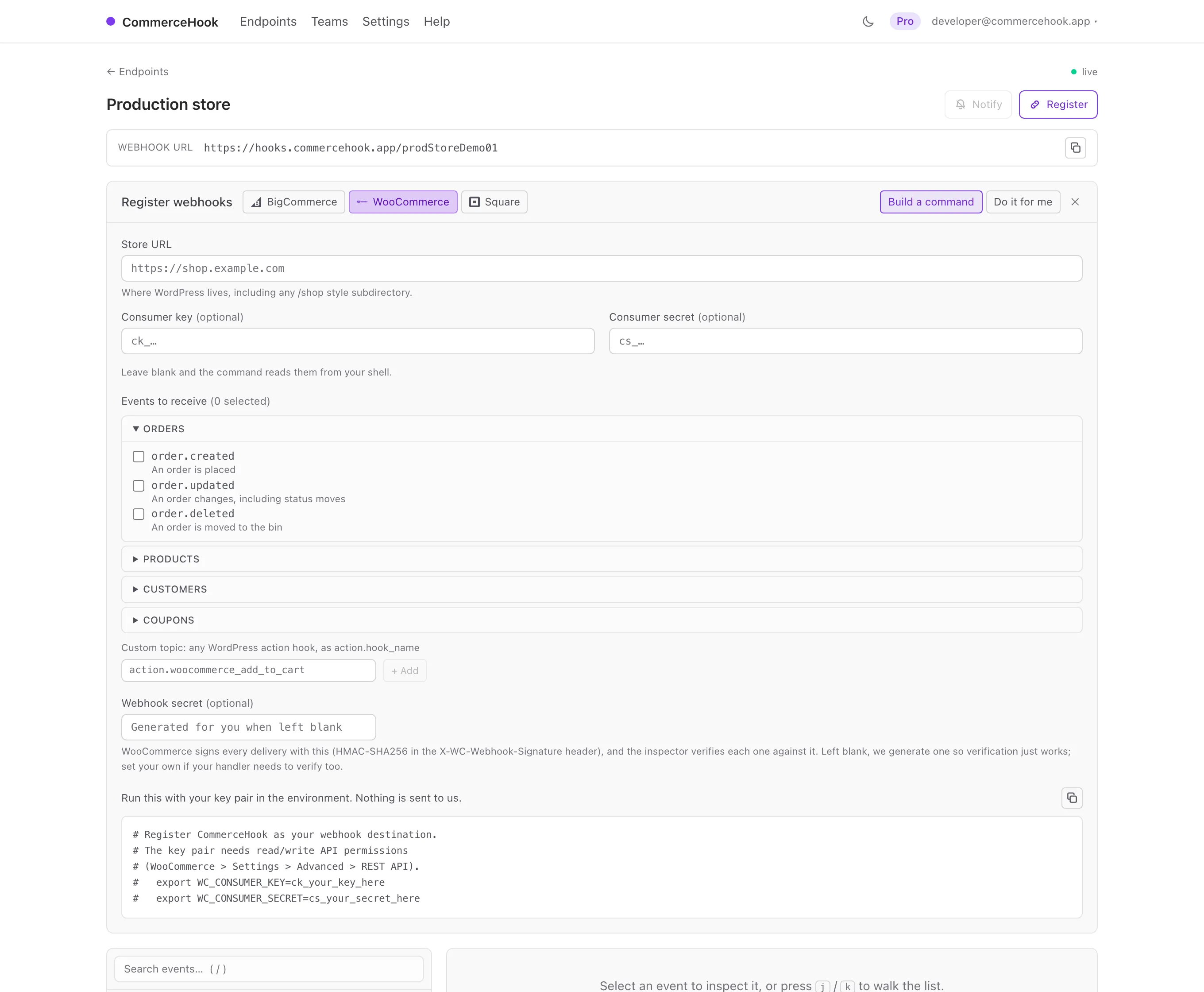Screen dimensions: 1204x992
Task: Enable order.created event checkbox
Action: (138, 457)
